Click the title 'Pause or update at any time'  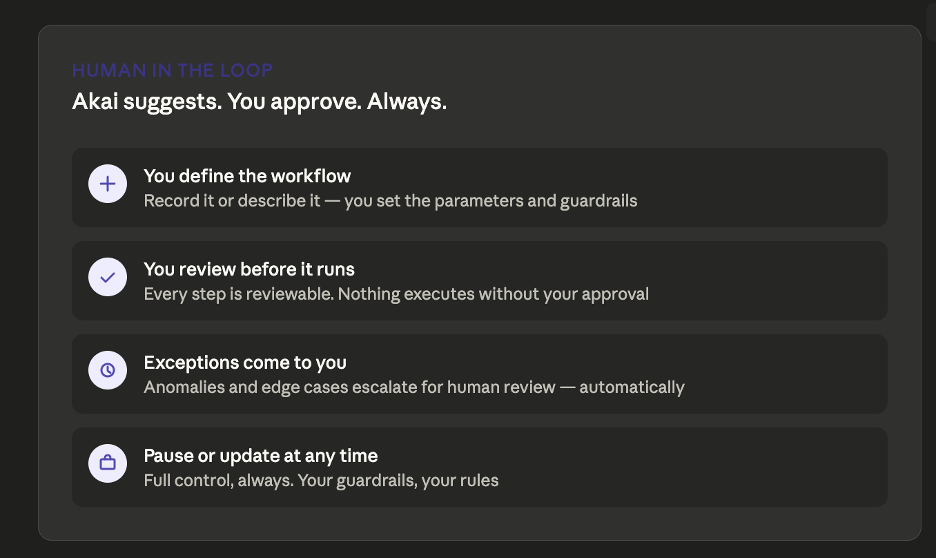pos(260,456)
